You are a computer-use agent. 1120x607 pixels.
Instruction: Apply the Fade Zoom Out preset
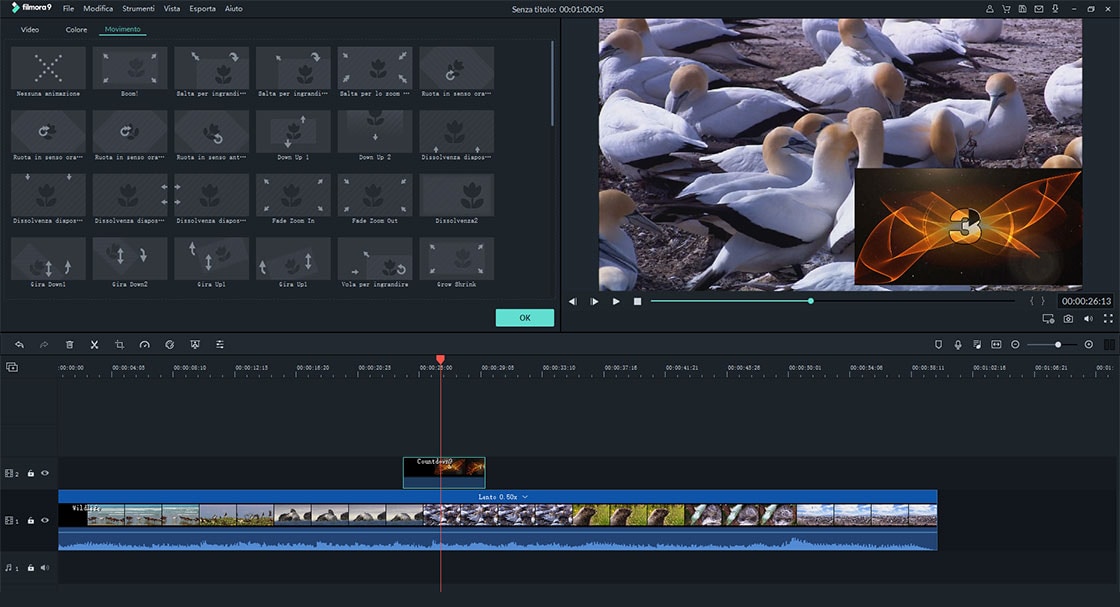(x=375, y=199)
